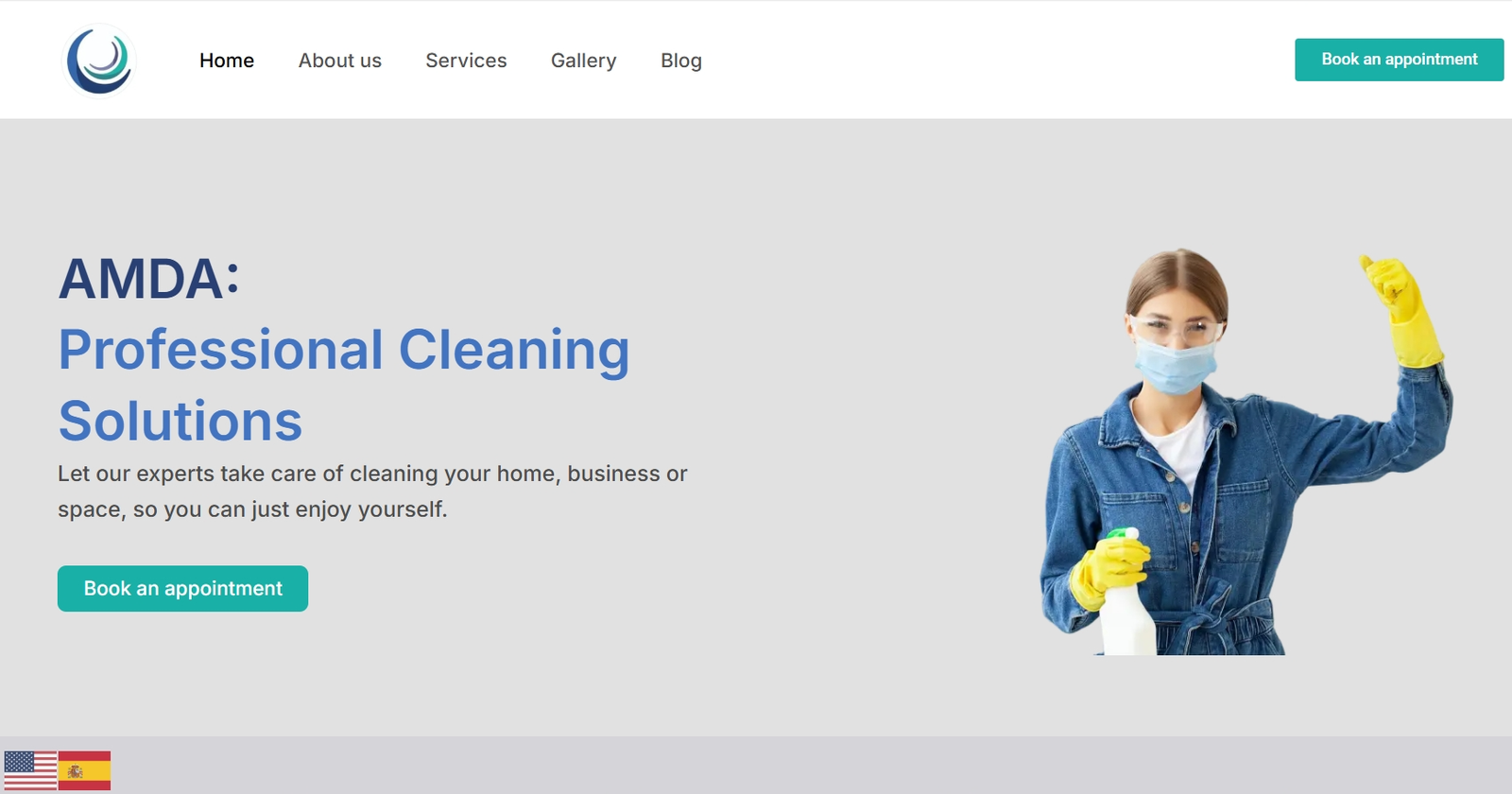Switch language with the US flag
This screenshot has width=1512, height=794.
(x=30, y=770)
